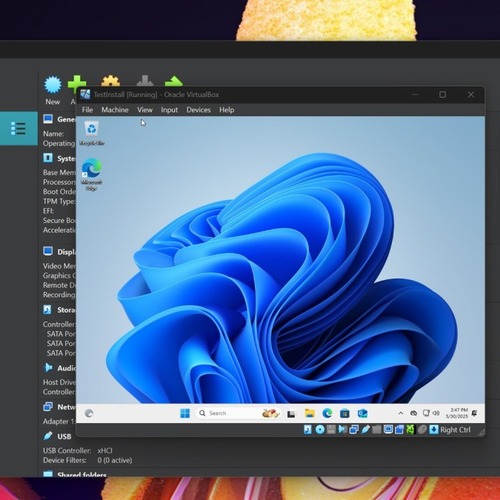This screenshot has height=500, width=500.
Task: Open the Devices menu
Action: point(198,110)
